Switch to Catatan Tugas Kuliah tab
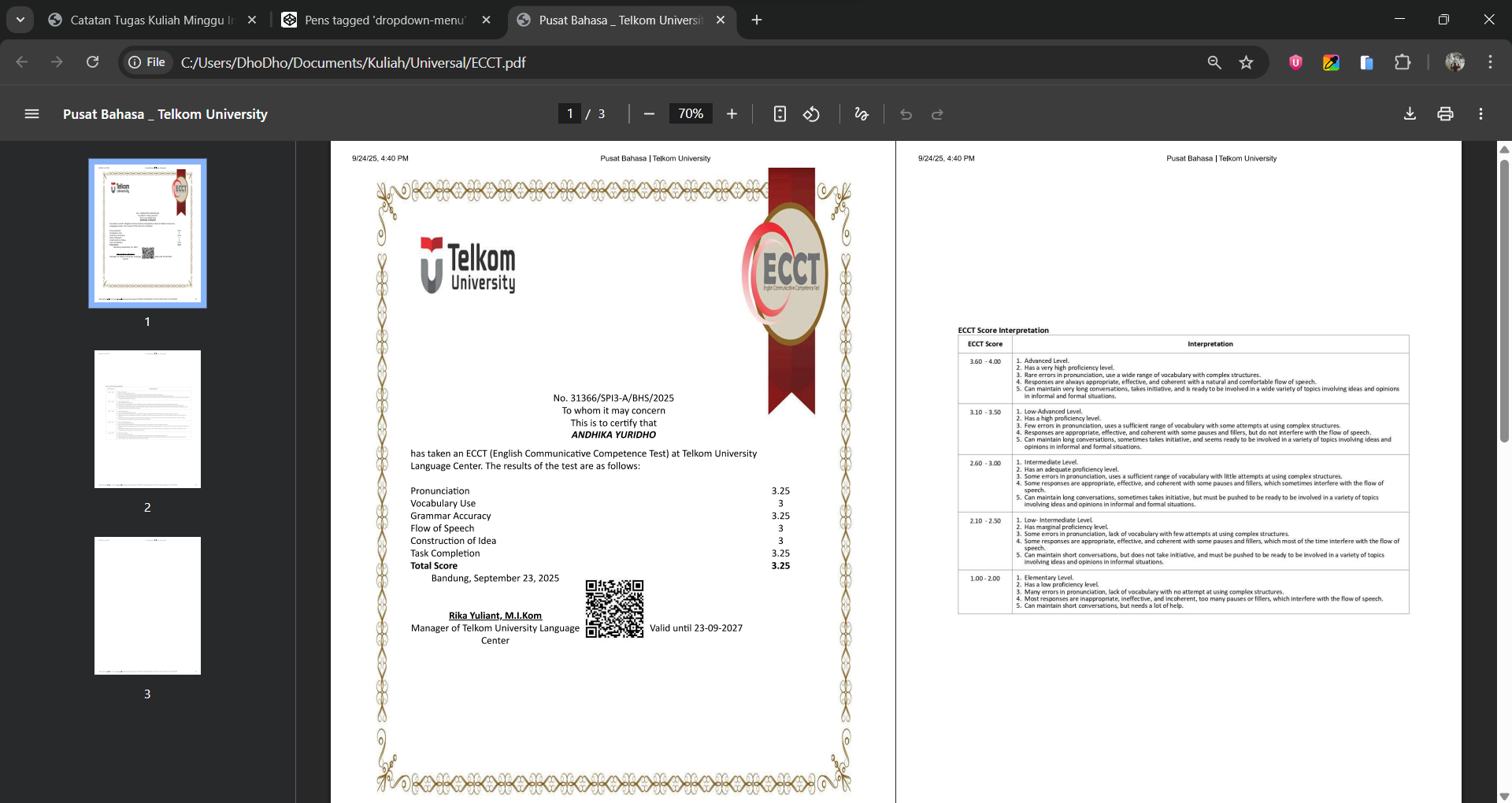This screenshot has width=1512, height=803. click(151, 20)
